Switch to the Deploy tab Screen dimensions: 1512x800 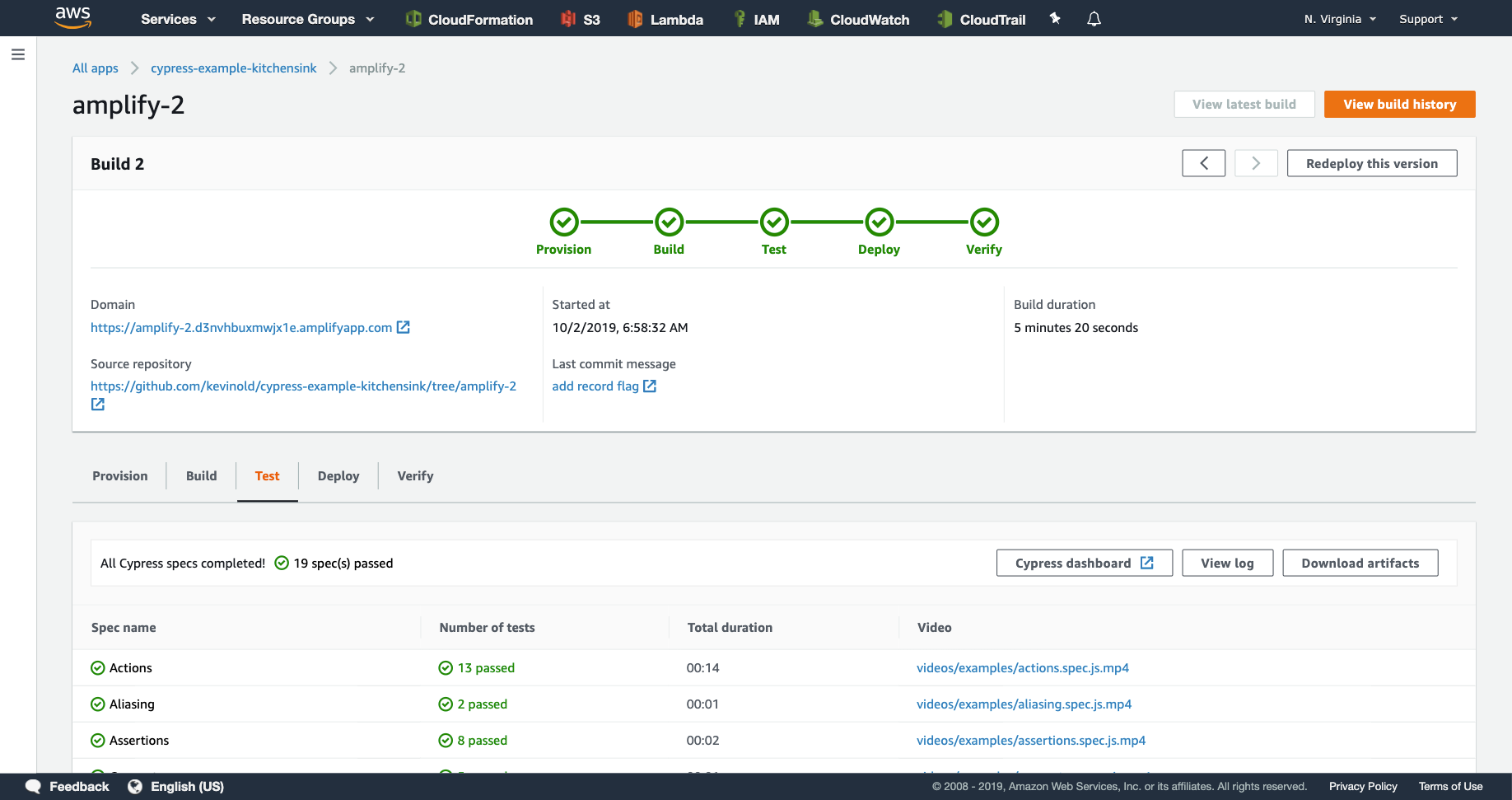click(338, 476)
